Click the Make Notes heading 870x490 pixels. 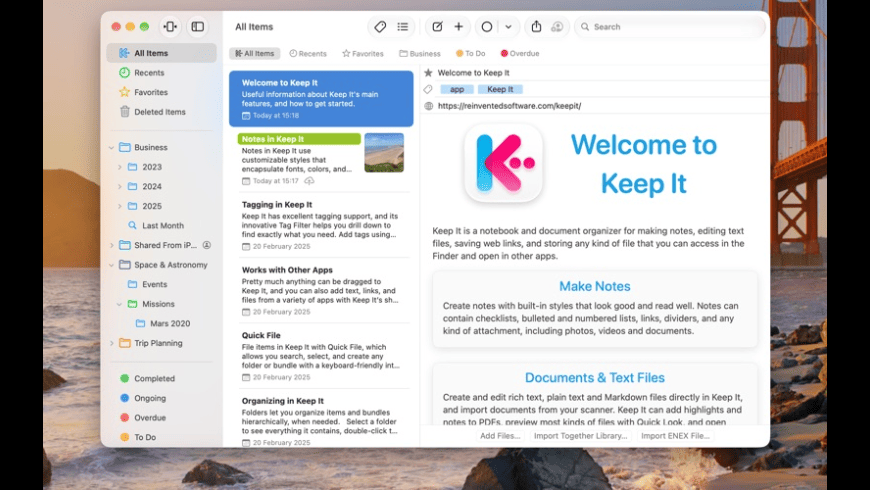pyautogui.click(x=595, y=286)
